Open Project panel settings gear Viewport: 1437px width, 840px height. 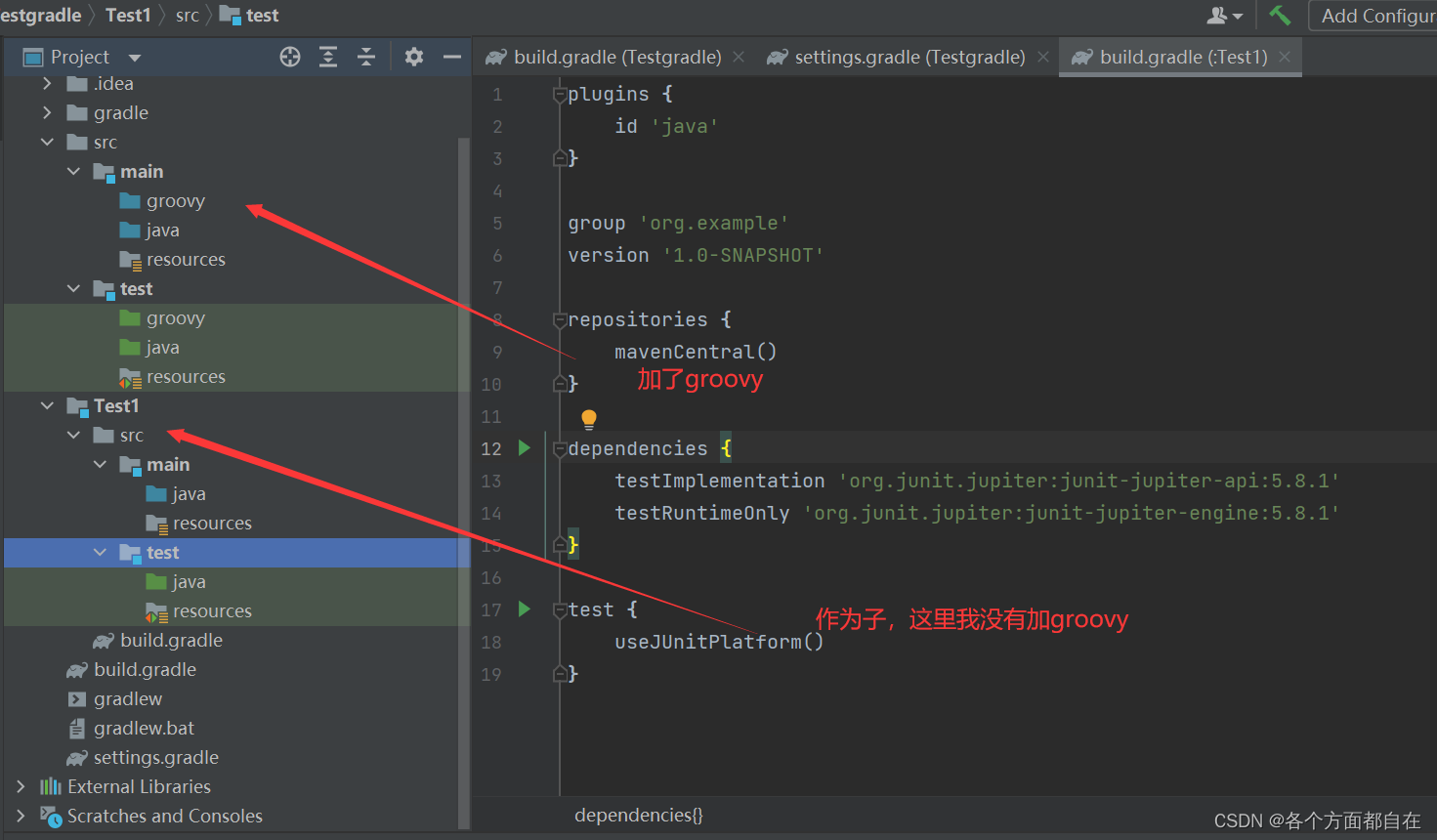pos(414,57)
